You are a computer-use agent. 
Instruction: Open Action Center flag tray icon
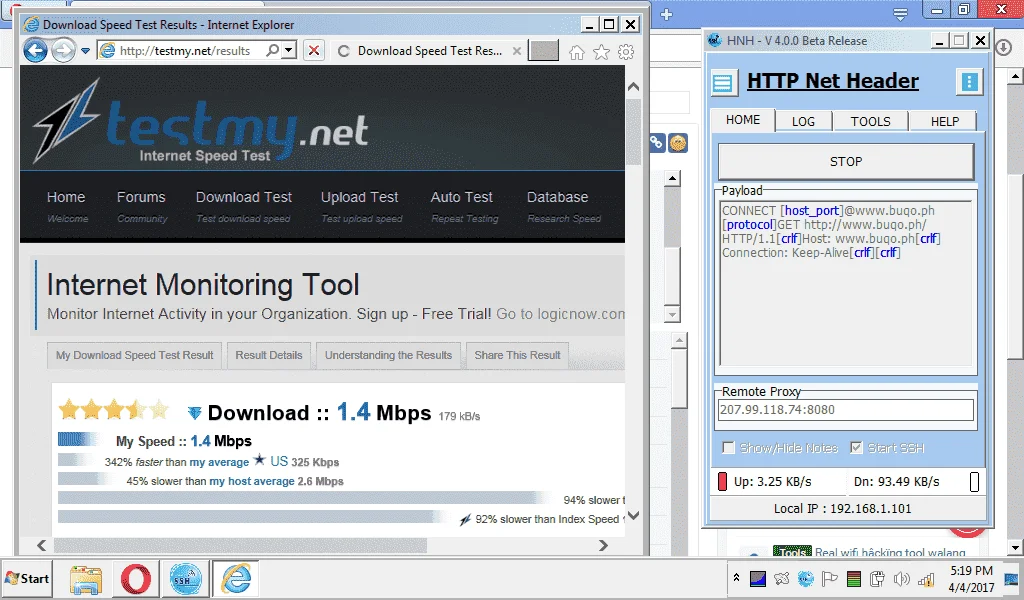pyautogui.click(x=829, y=578)
